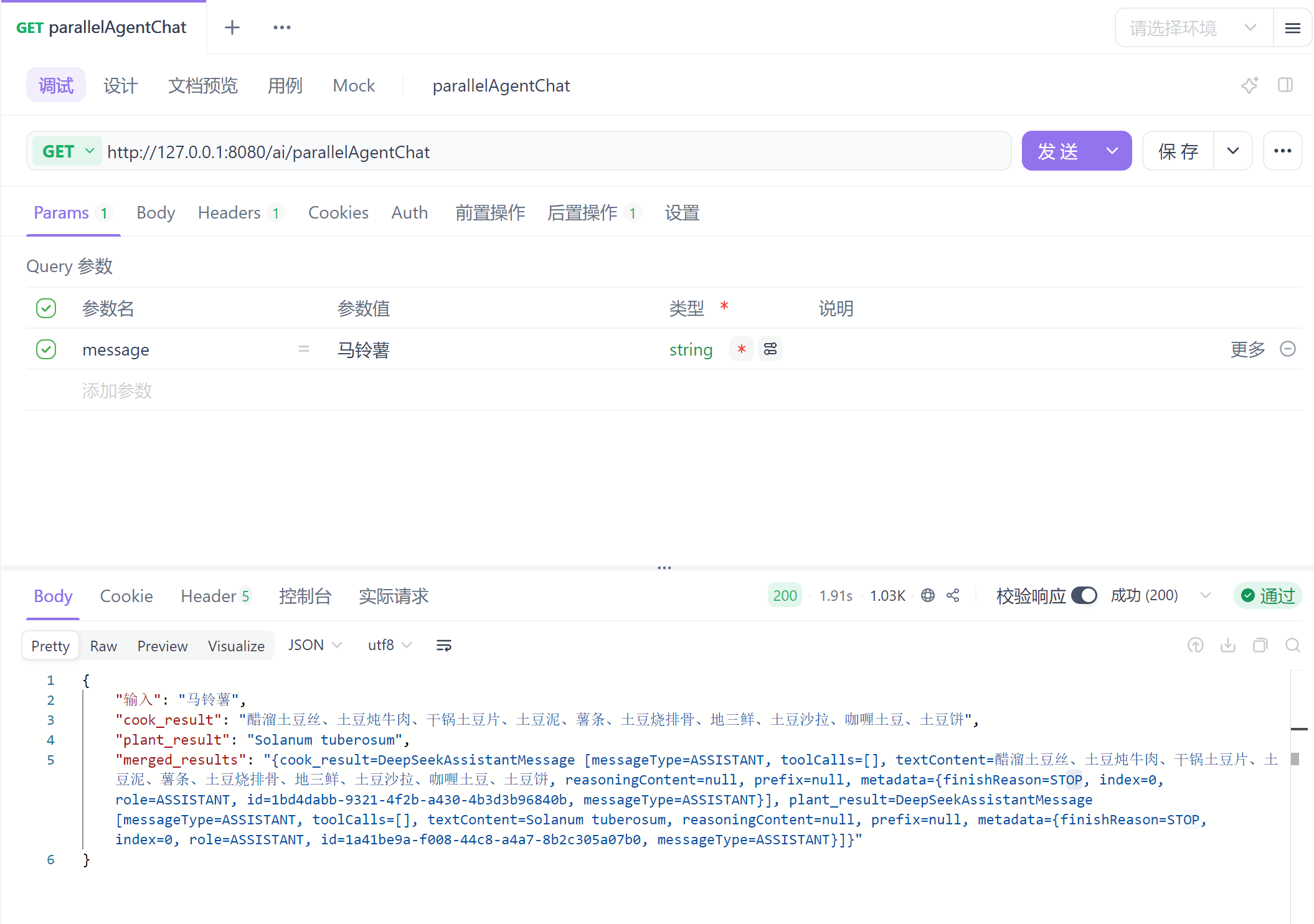The height and width of the screenshot is (924, 1314).
Task: Click the upload response icon
Action: pyautogui.click(x=1196, y=646)
